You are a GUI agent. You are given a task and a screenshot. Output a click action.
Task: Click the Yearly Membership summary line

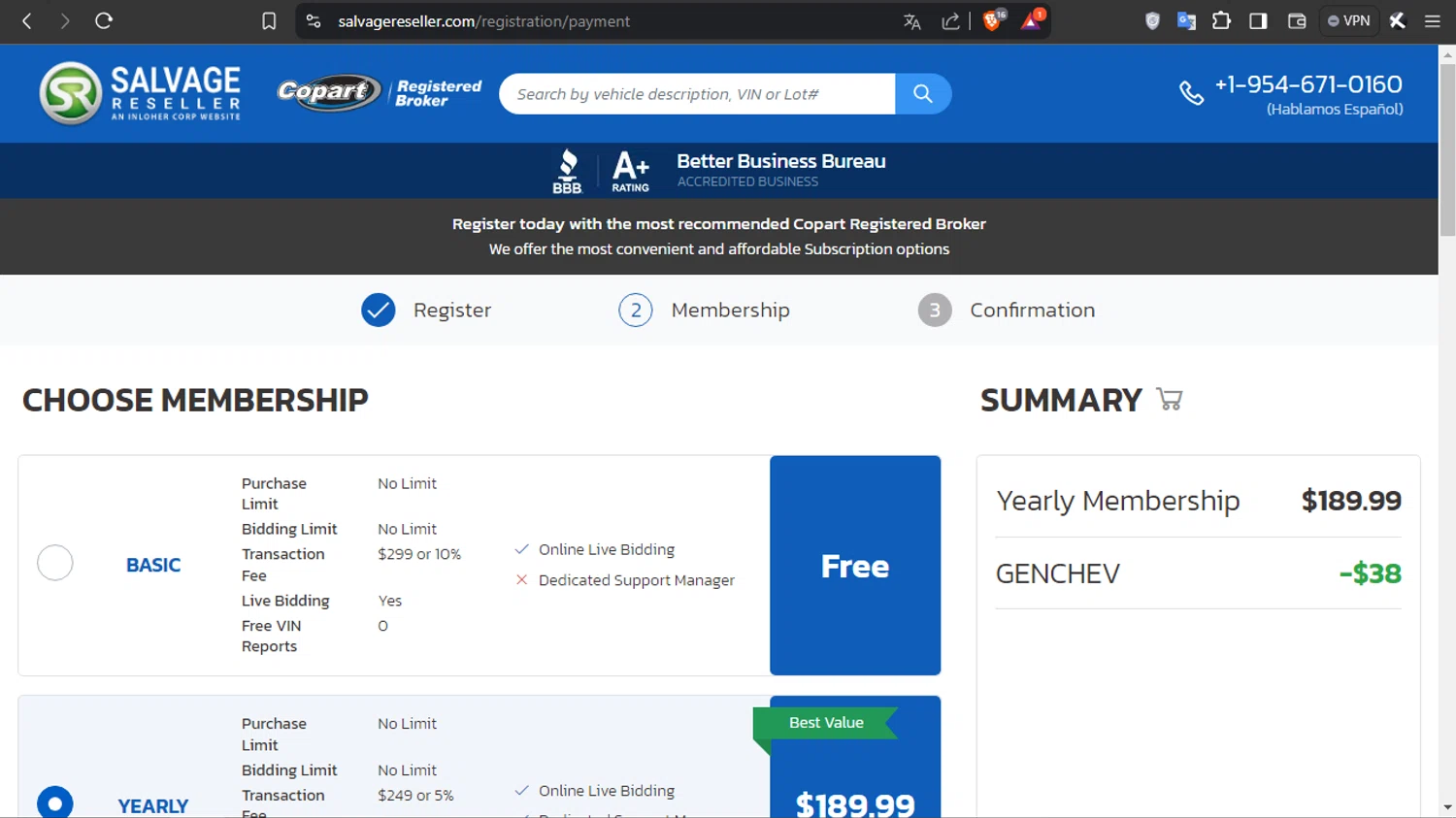(x=1199, y=501)
